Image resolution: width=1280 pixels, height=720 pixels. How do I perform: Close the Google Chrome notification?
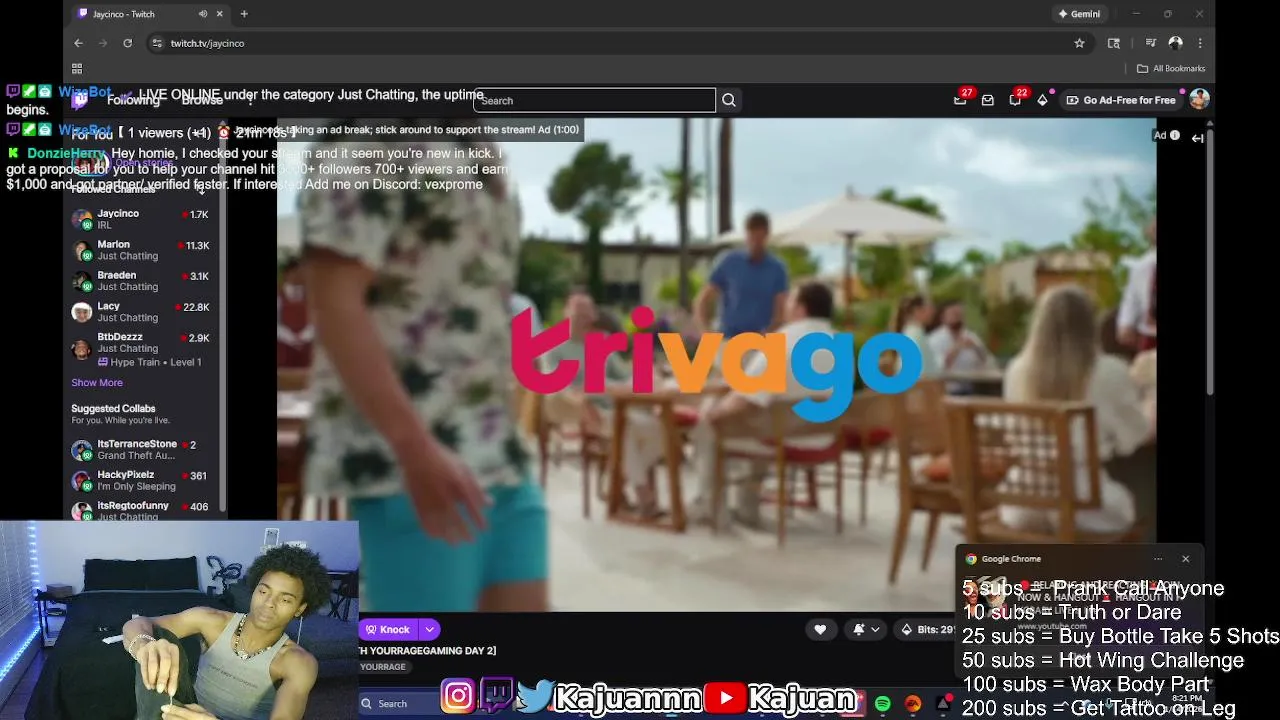[1186, 559]
